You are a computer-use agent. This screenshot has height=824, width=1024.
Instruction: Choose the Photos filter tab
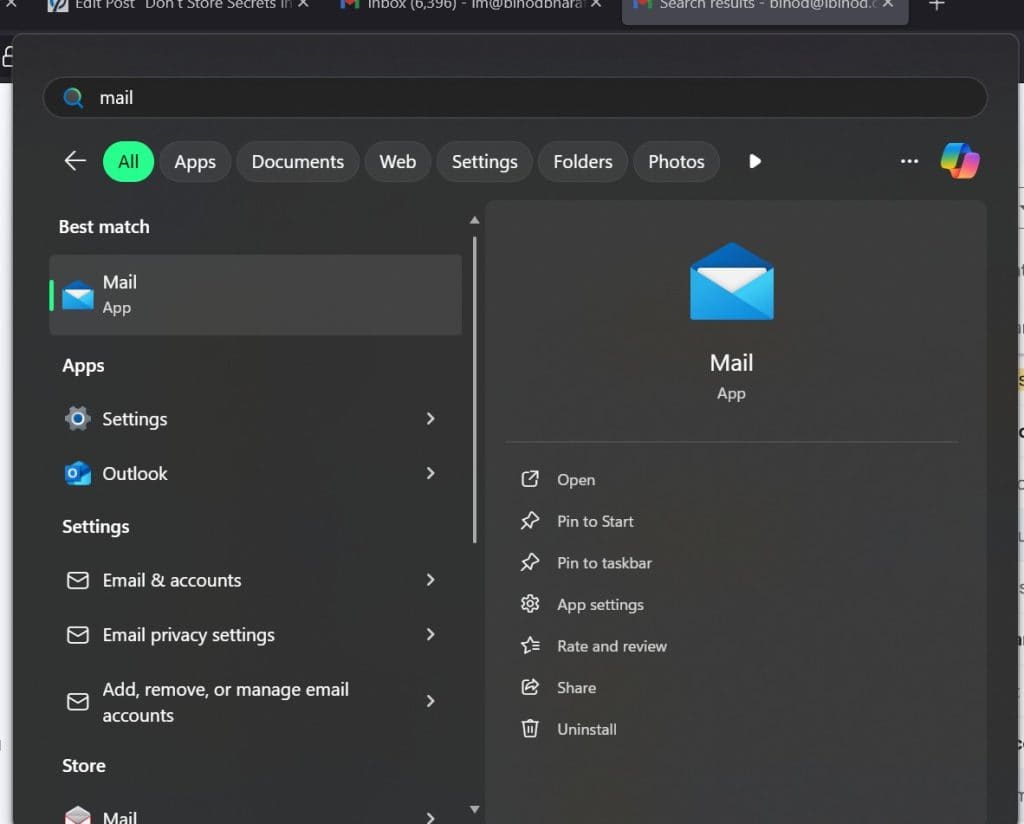pos(676,162)
